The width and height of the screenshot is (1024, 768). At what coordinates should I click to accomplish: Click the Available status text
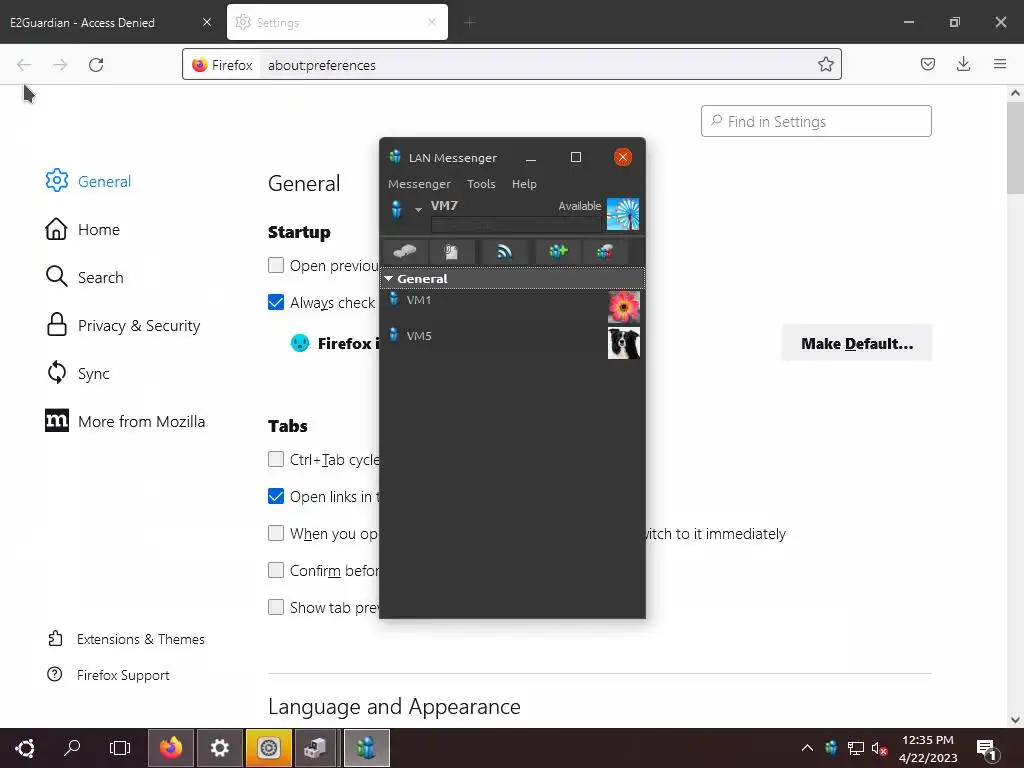(579, 206)
